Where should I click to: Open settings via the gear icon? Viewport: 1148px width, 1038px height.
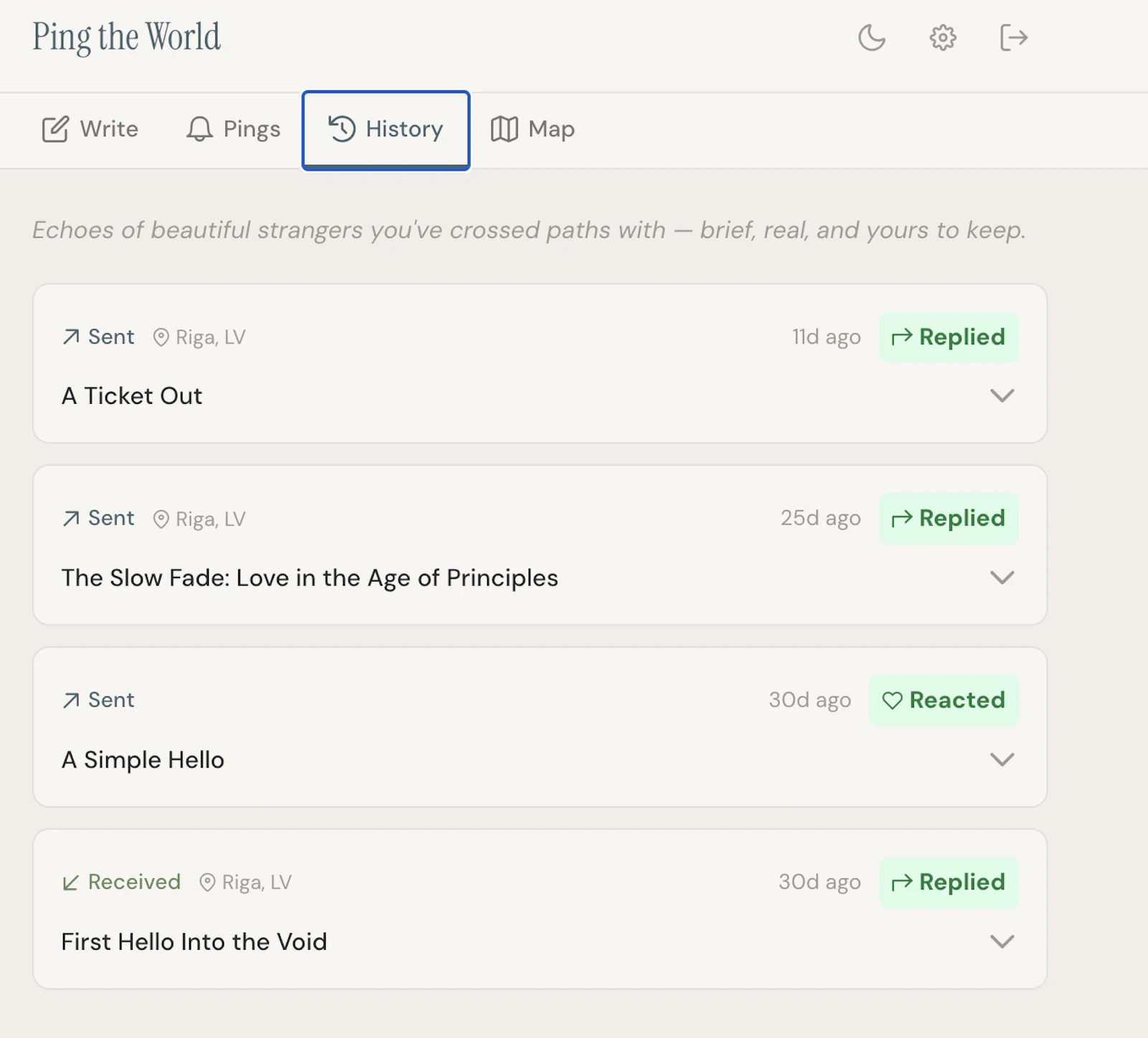(943, 37)
